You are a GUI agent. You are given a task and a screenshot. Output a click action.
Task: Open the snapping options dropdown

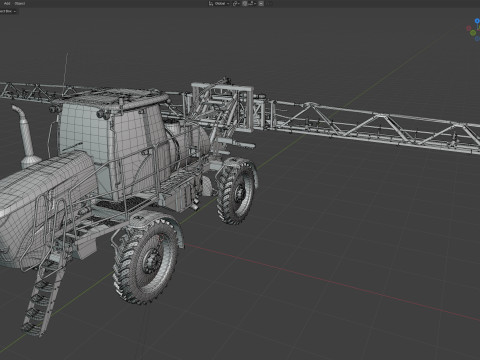[x=252, y=3]
